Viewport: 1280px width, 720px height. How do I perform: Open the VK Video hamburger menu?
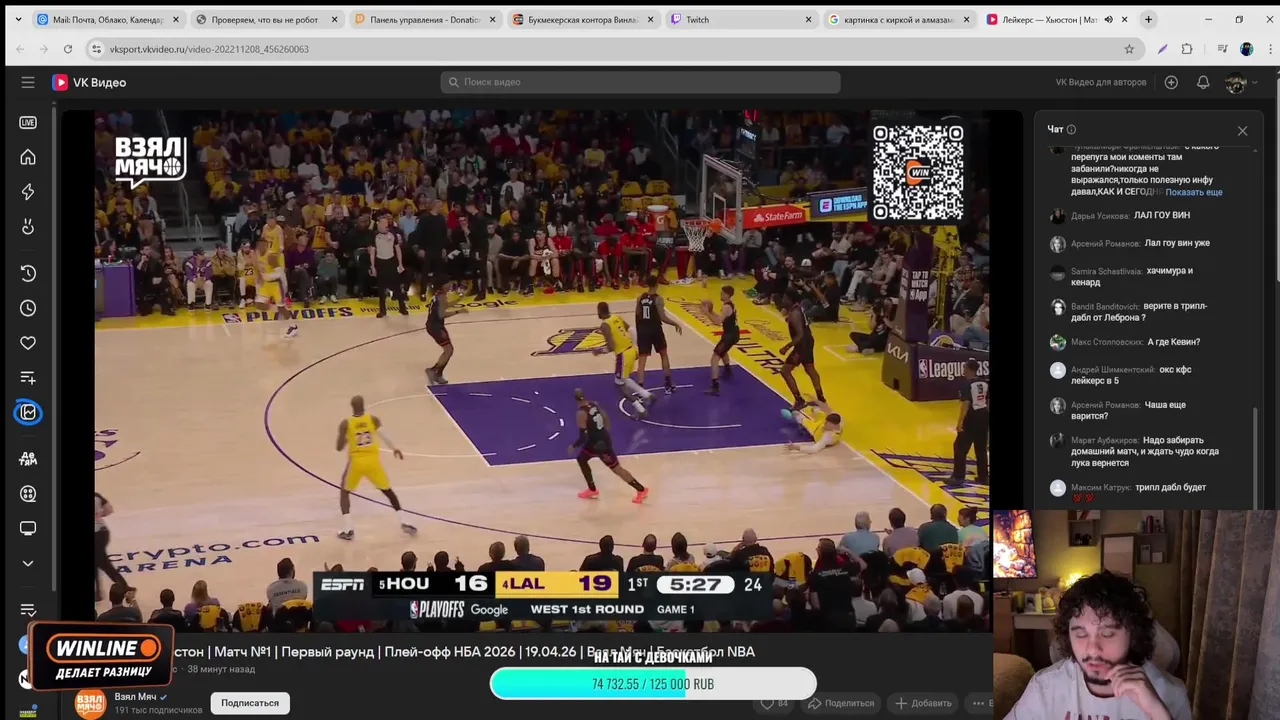28,82
